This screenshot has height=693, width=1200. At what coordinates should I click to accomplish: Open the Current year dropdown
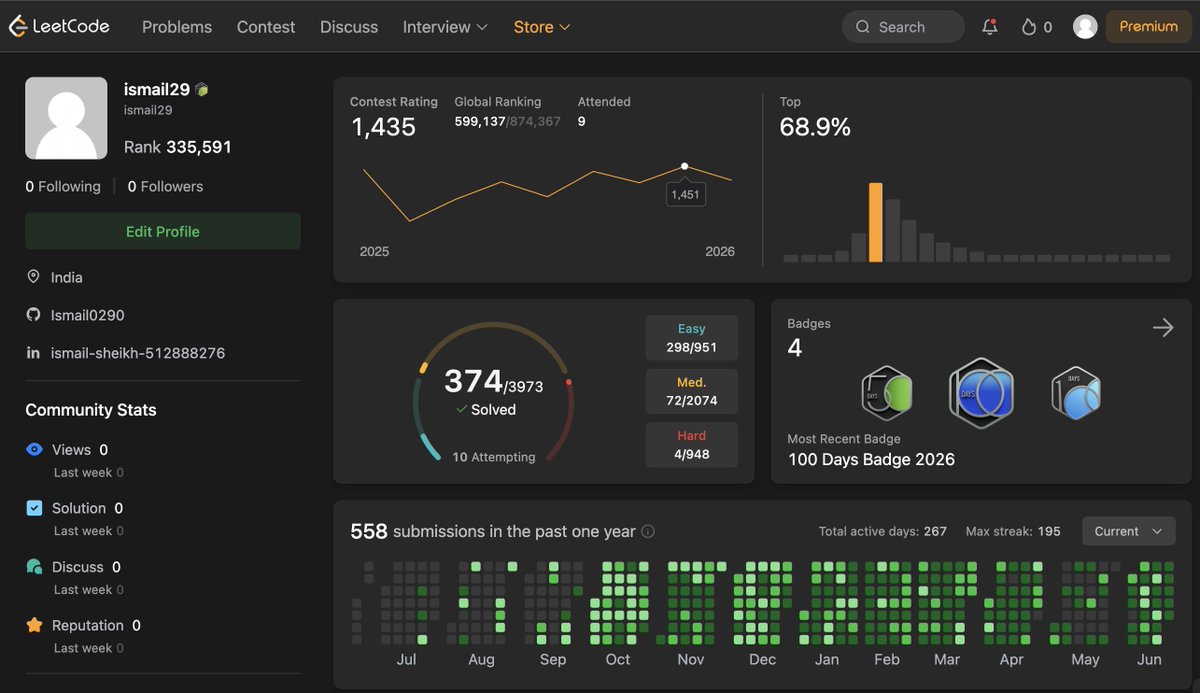pyautogui.click(x=1129, y=531)
